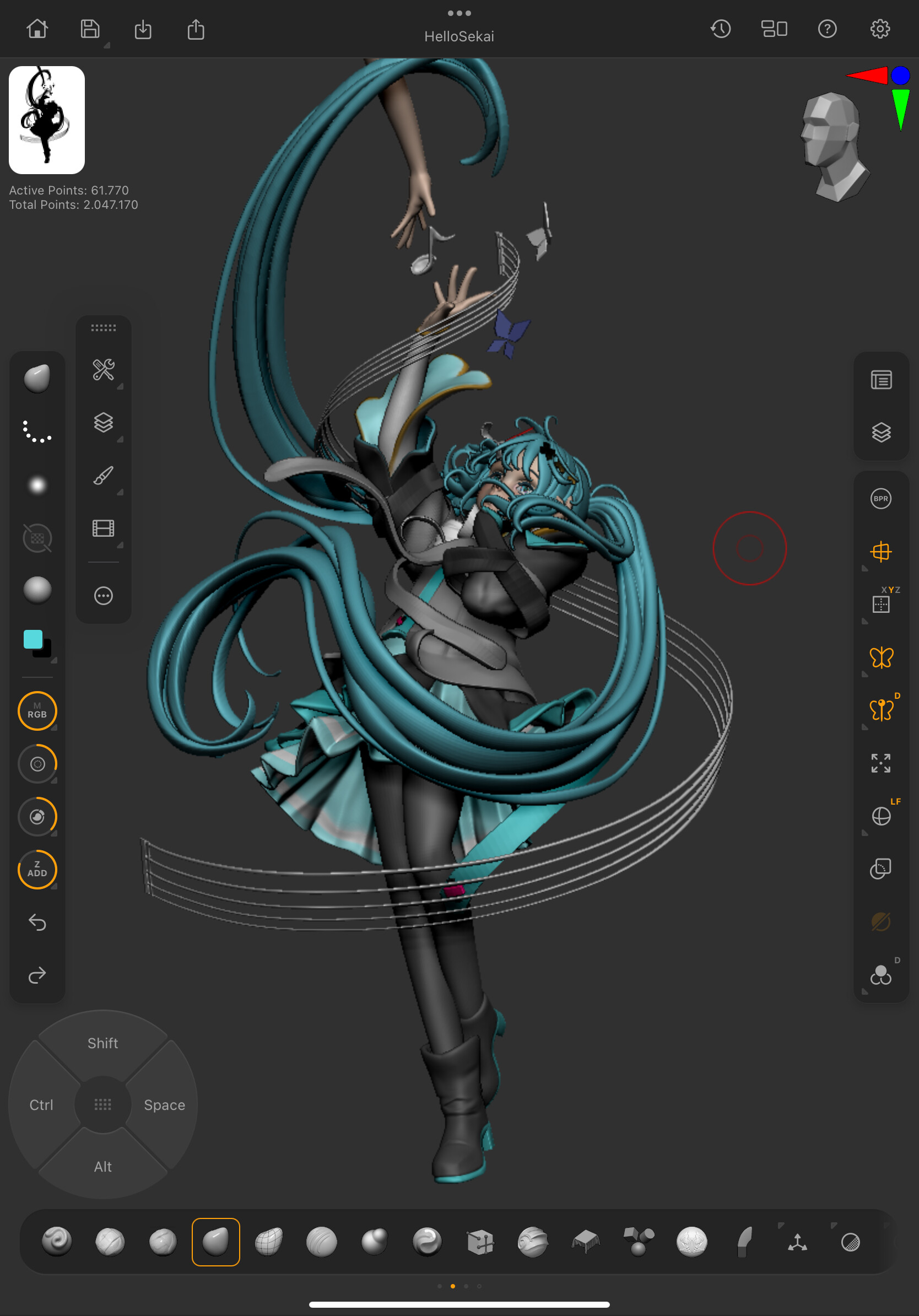Toggle dynamic symmetry butterfly marked D
Image resolution: width=919 pixels, height=1316 pixels.
(882, 710)
